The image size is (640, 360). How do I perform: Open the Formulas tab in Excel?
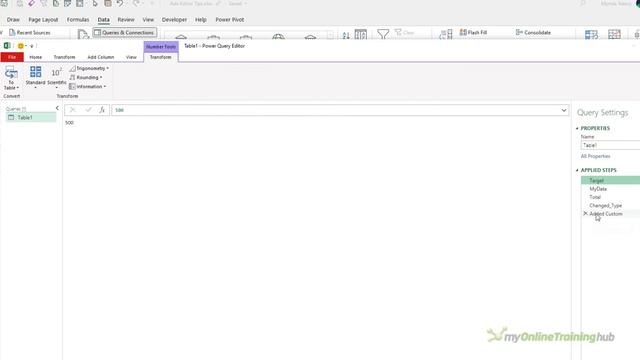click(78, 20)
